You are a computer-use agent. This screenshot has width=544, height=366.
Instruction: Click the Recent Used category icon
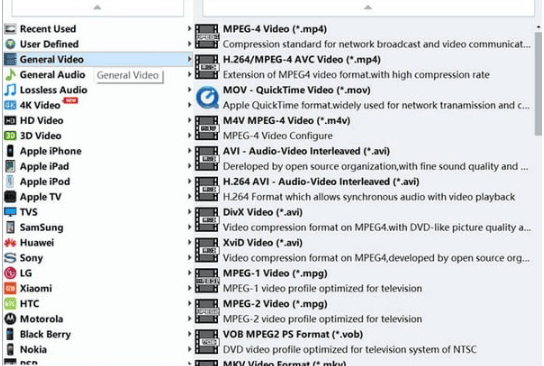[10, 29]
